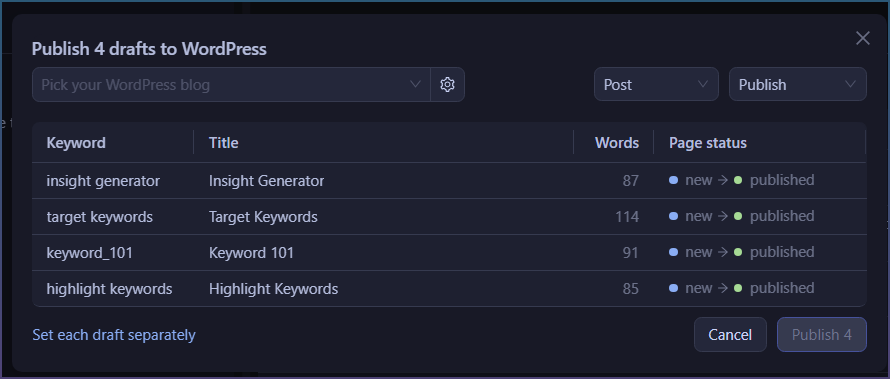Click the Cancel button

(730, 335)
